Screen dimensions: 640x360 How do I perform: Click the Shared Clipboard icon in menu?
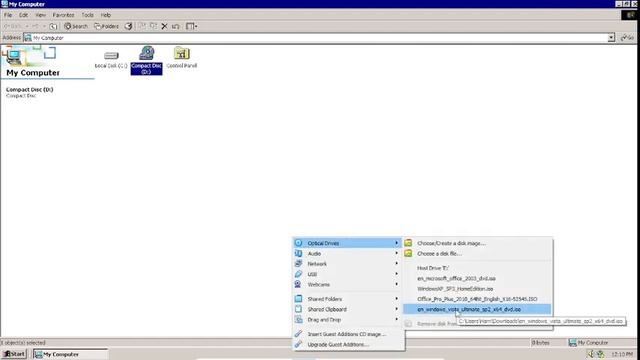(298, 309)
